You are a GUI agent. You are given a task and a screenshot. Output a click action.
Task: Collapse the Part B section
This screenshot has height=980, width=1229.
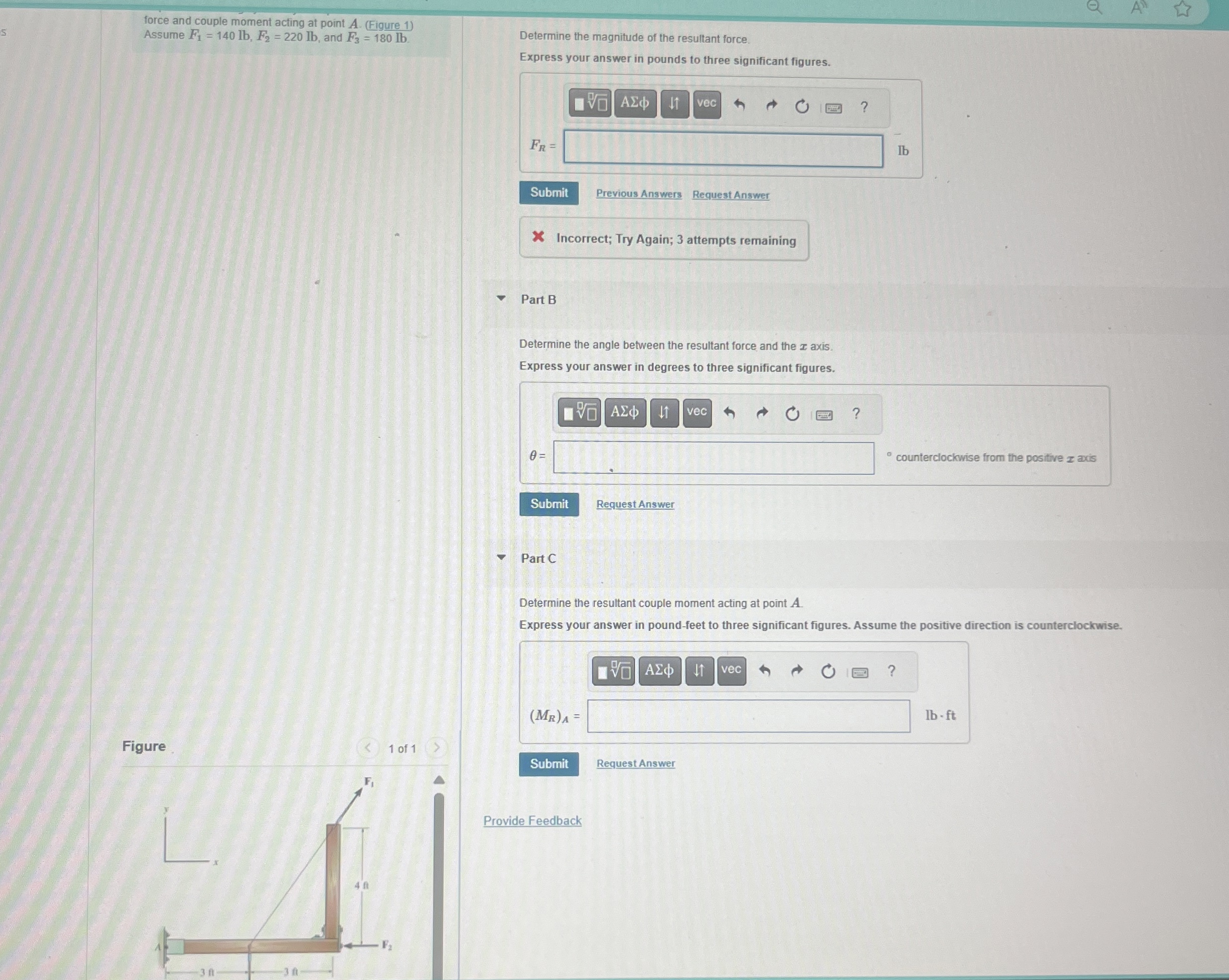coord(501,298)
